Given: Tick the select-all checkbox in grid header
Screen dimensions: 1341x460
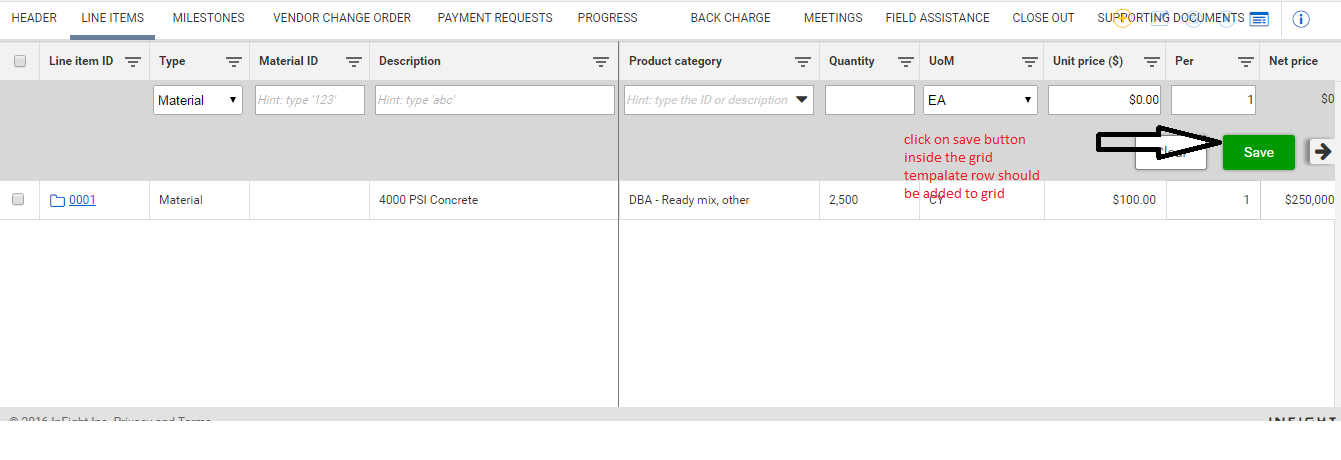Looking at the screenshot, I should coord(20,62).
